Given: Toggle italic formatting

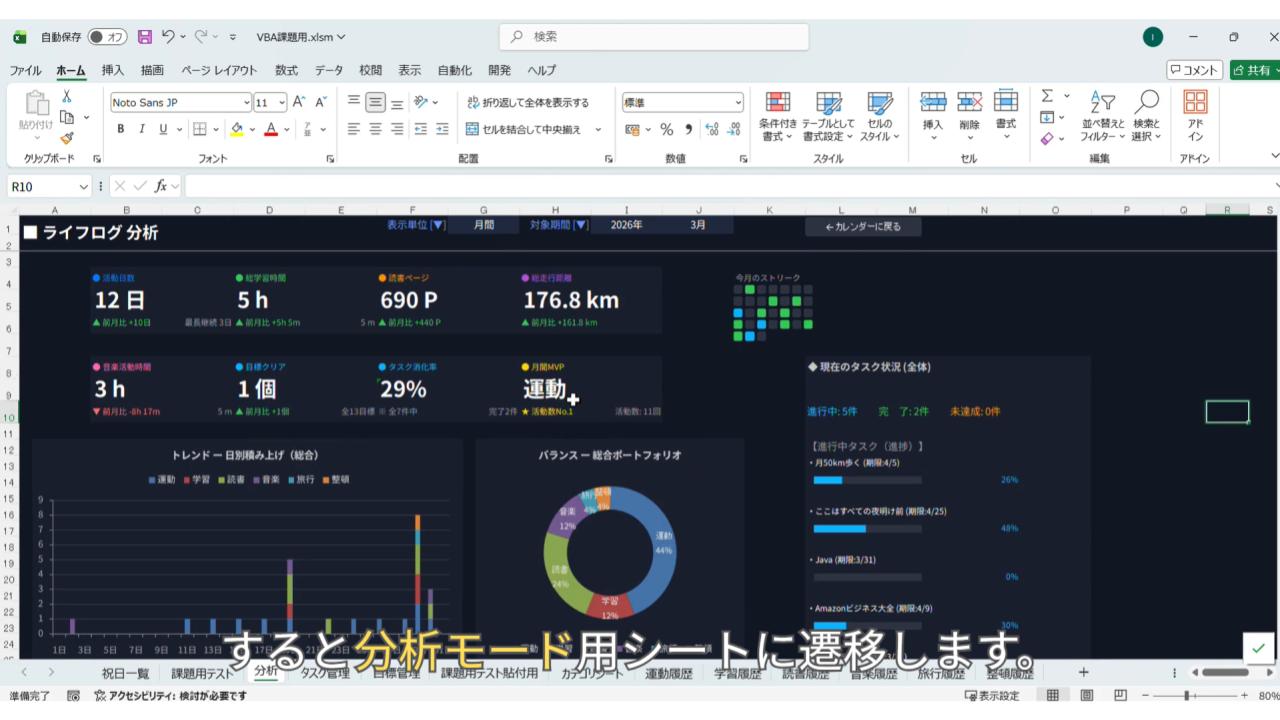Looking at the screenshot, I should coord(142,129).
